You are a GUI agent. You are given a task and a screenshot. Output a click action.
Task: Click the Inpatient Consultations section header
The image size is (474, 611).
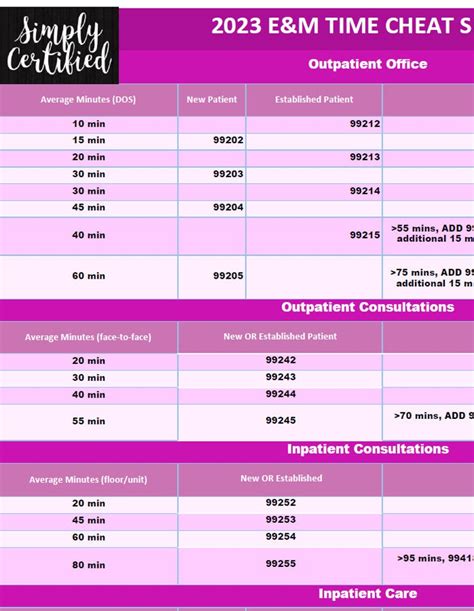(x=368, y=449)
